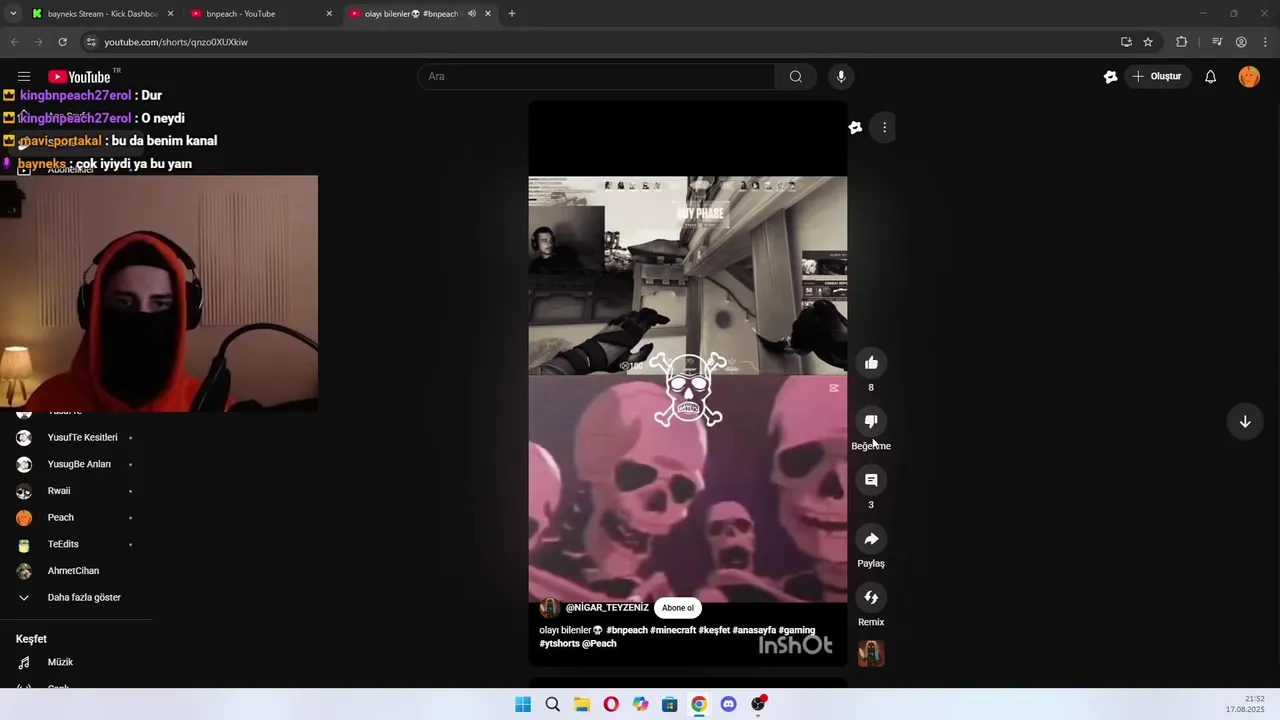Close the Kick Dashboard tab
This screenshot has width=1280, height=720.
tap(170, 14)
